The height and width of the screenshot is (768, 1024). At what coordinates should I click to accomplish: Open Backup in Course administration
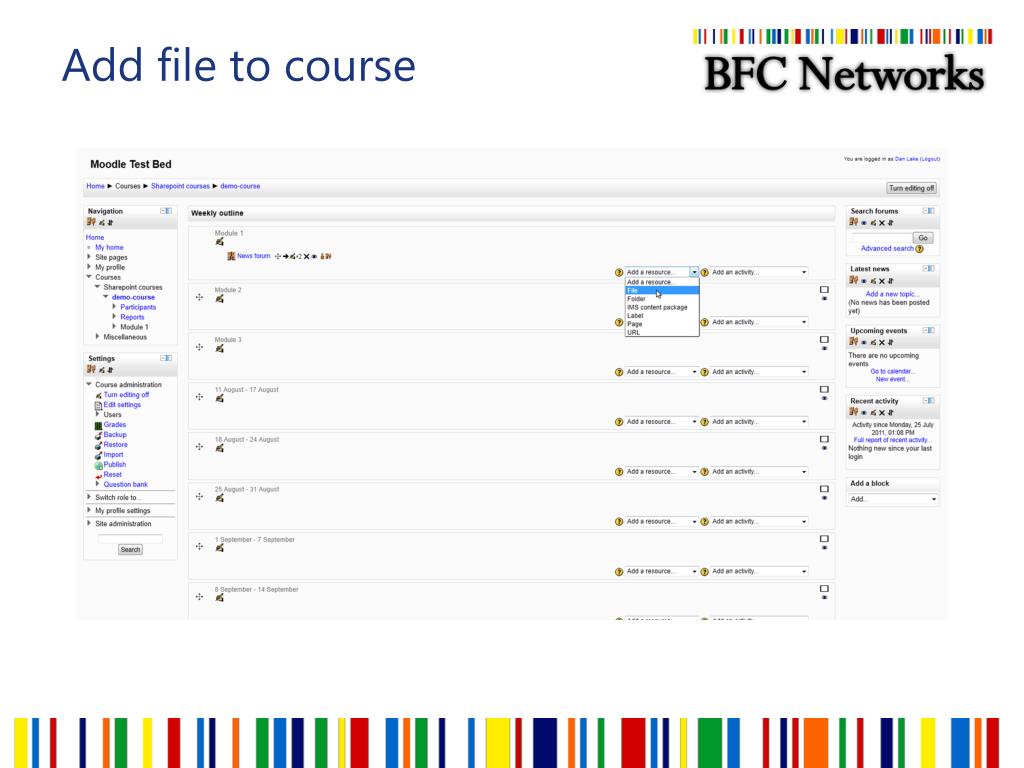click(x=115, y=435)
